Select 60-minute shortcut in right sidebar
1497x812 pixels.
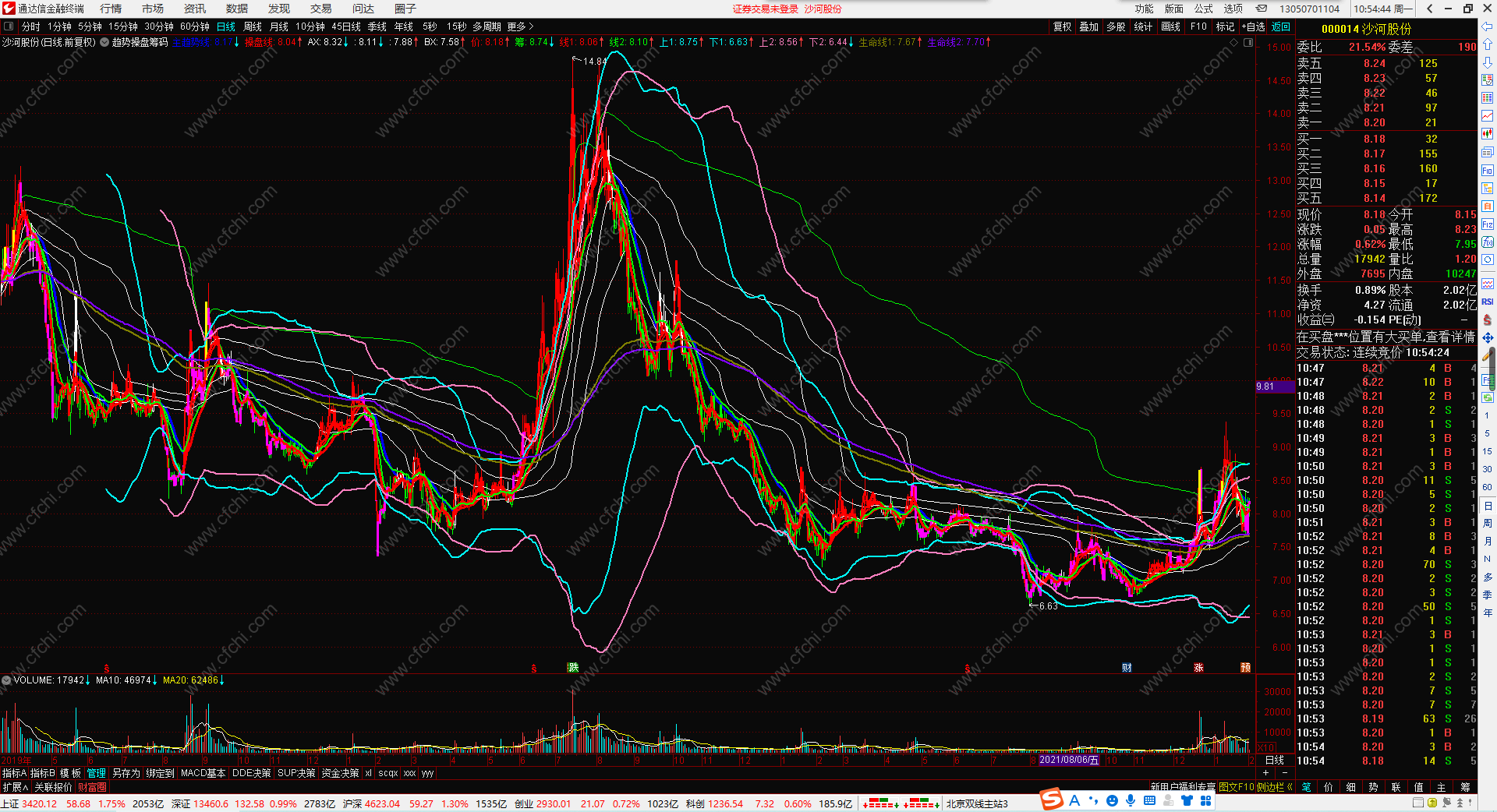click(x=1488, y=487)
